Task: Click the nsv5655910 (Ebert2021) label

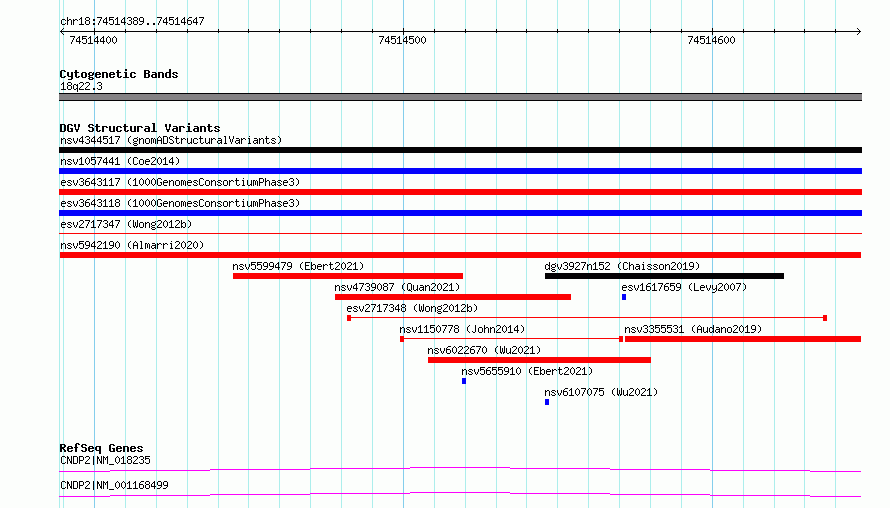Action: 527,371
